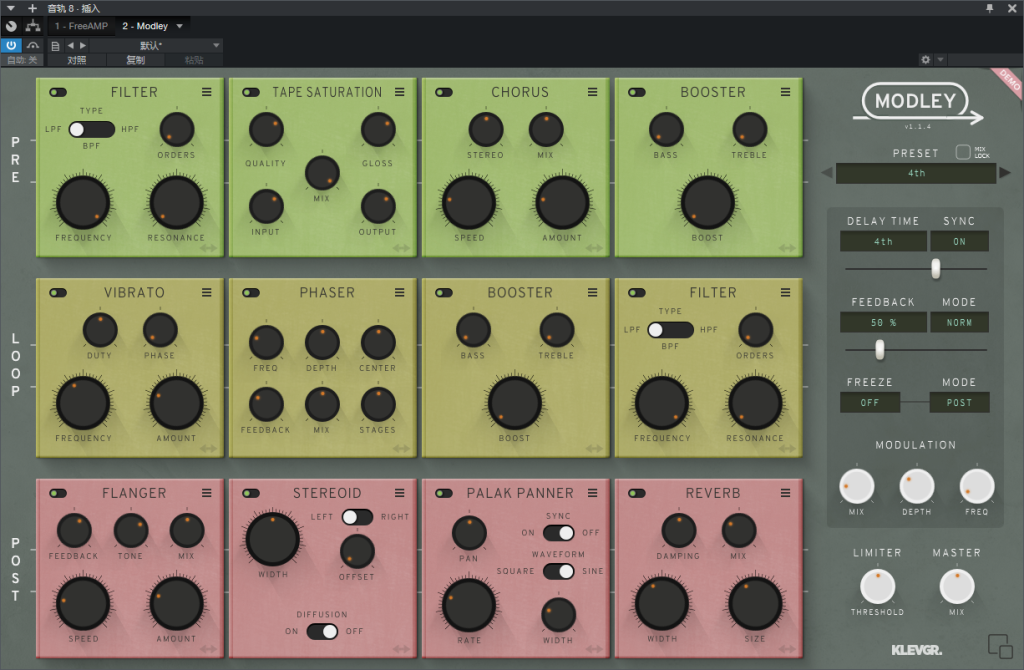Click the KLEVGR. logo link
1024x670 pixels.
(x=917, y=650)
